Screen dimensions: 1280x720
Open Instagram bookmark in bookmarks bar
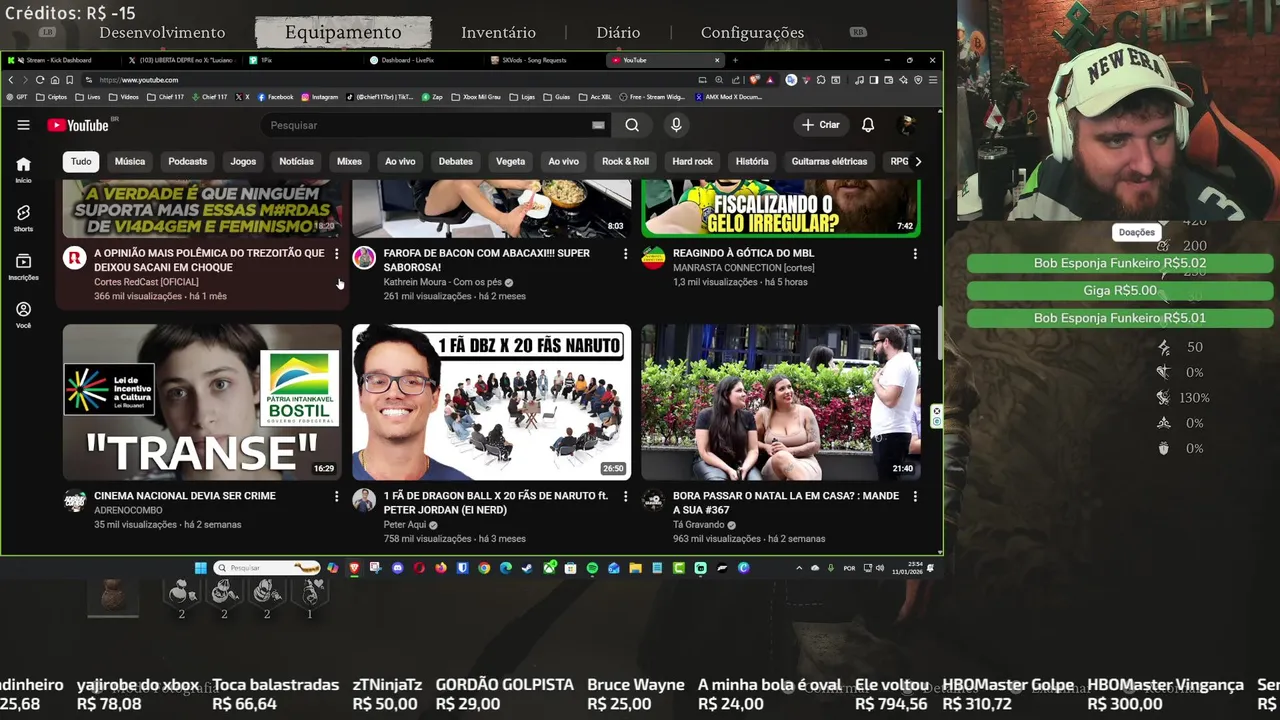tap(319, 97)
